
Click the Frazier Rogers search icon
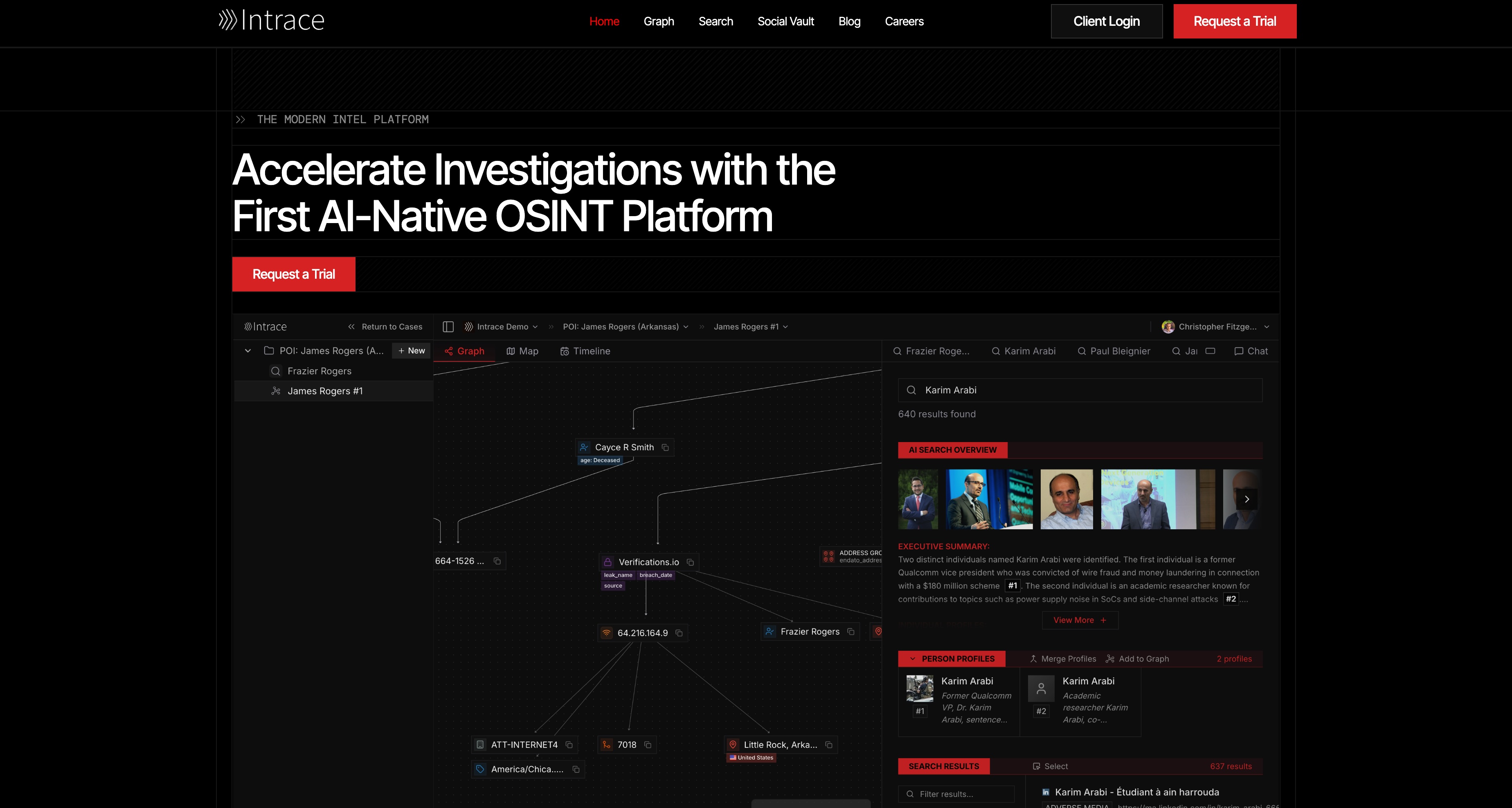[898, 350]
